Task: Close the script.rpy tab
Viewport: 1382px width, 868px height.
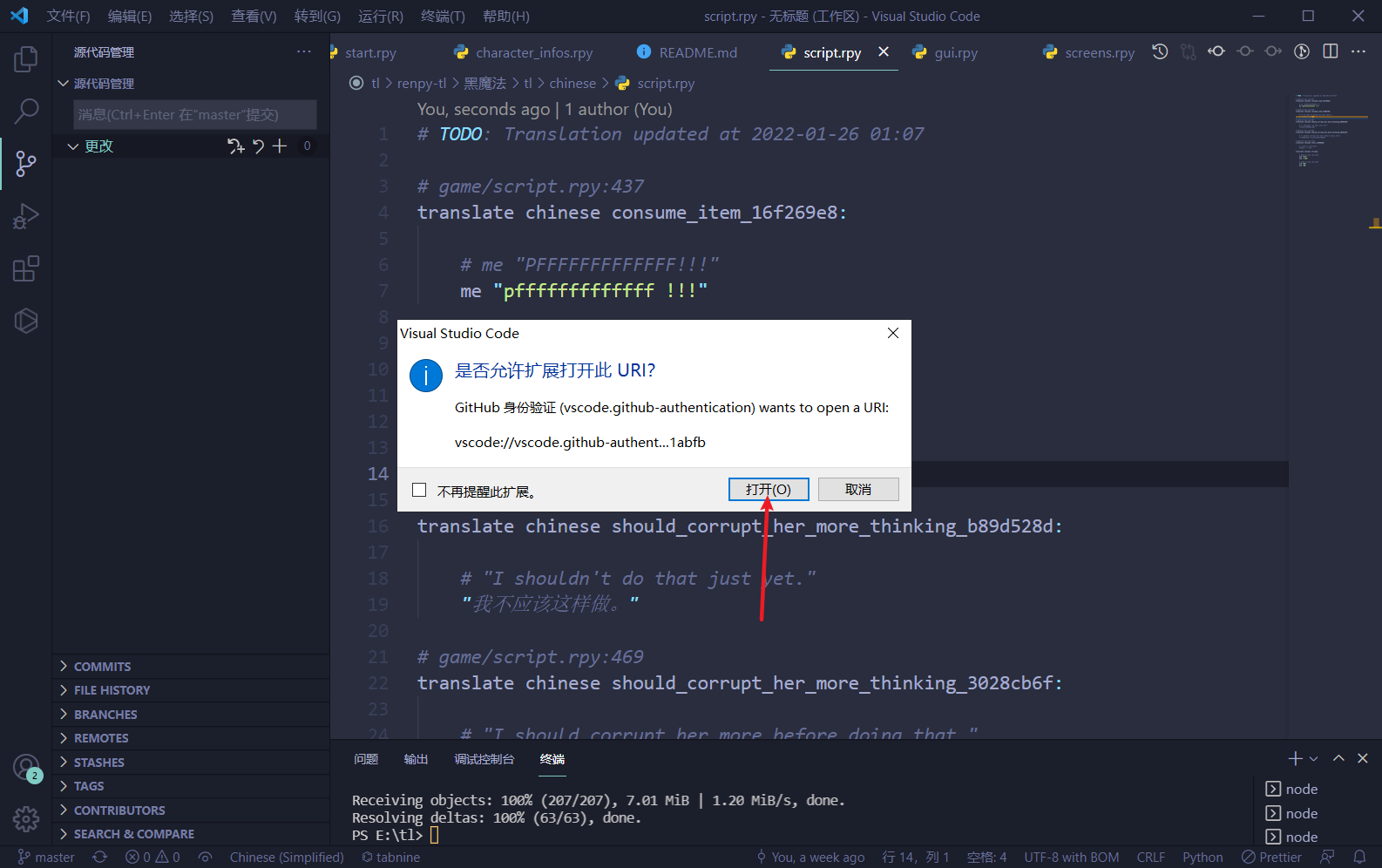Action: pyautogui.click(x=884, y=51)
